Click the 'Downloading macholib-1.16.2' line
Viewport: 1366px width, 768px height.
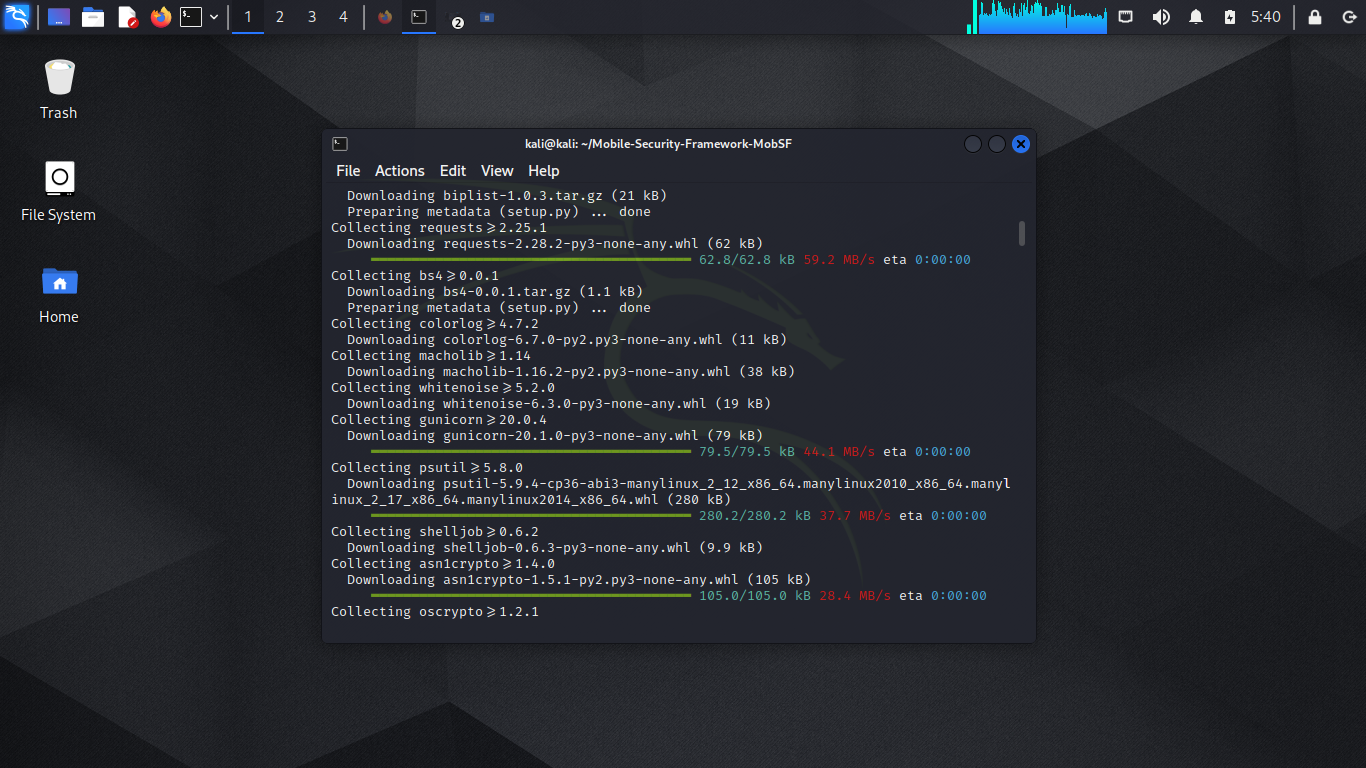pyautogui.click(x=571, y=372)
